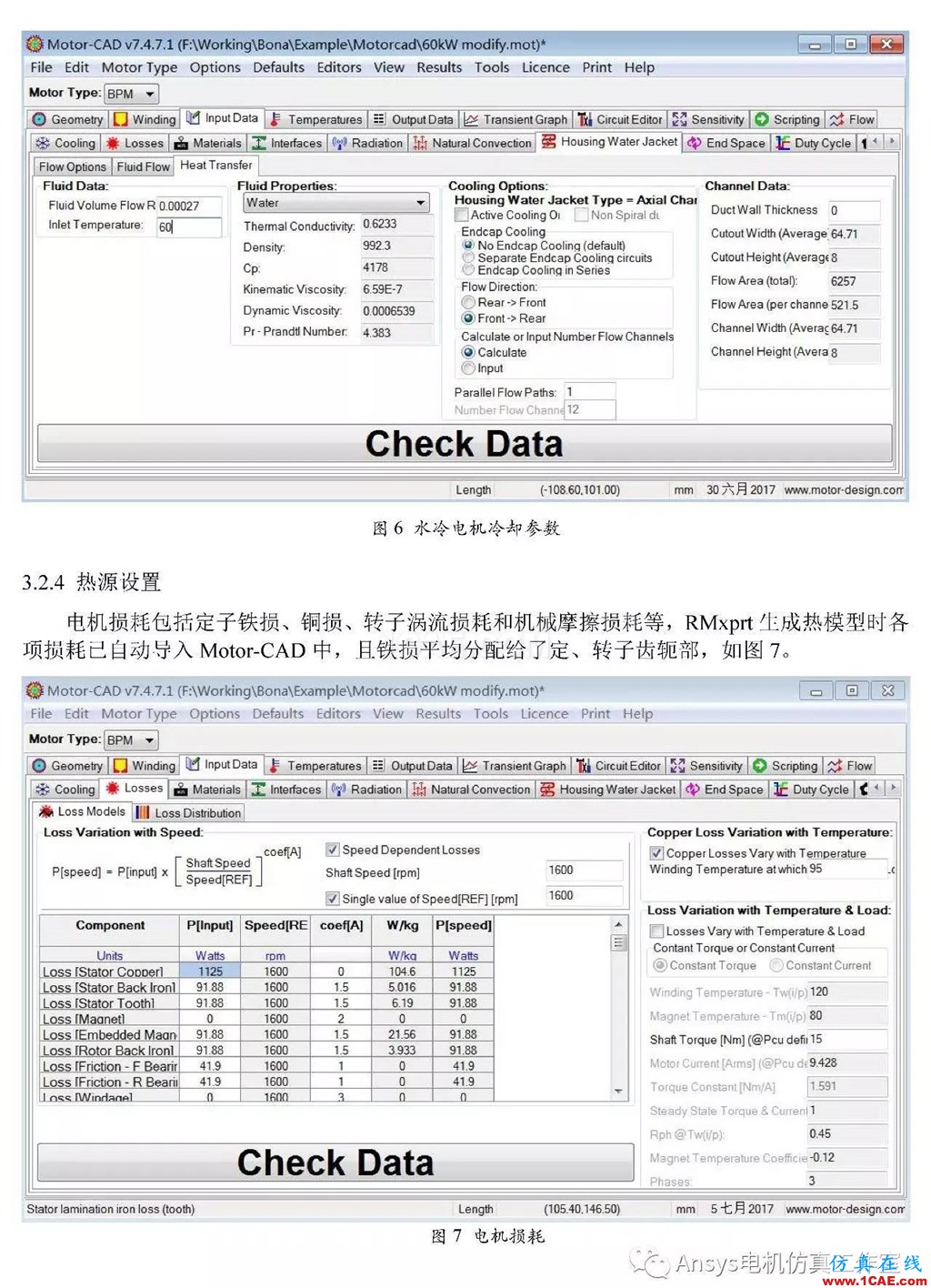Click Natural Convection icon in top window
931x1288 pixels.
click(420, 143)
